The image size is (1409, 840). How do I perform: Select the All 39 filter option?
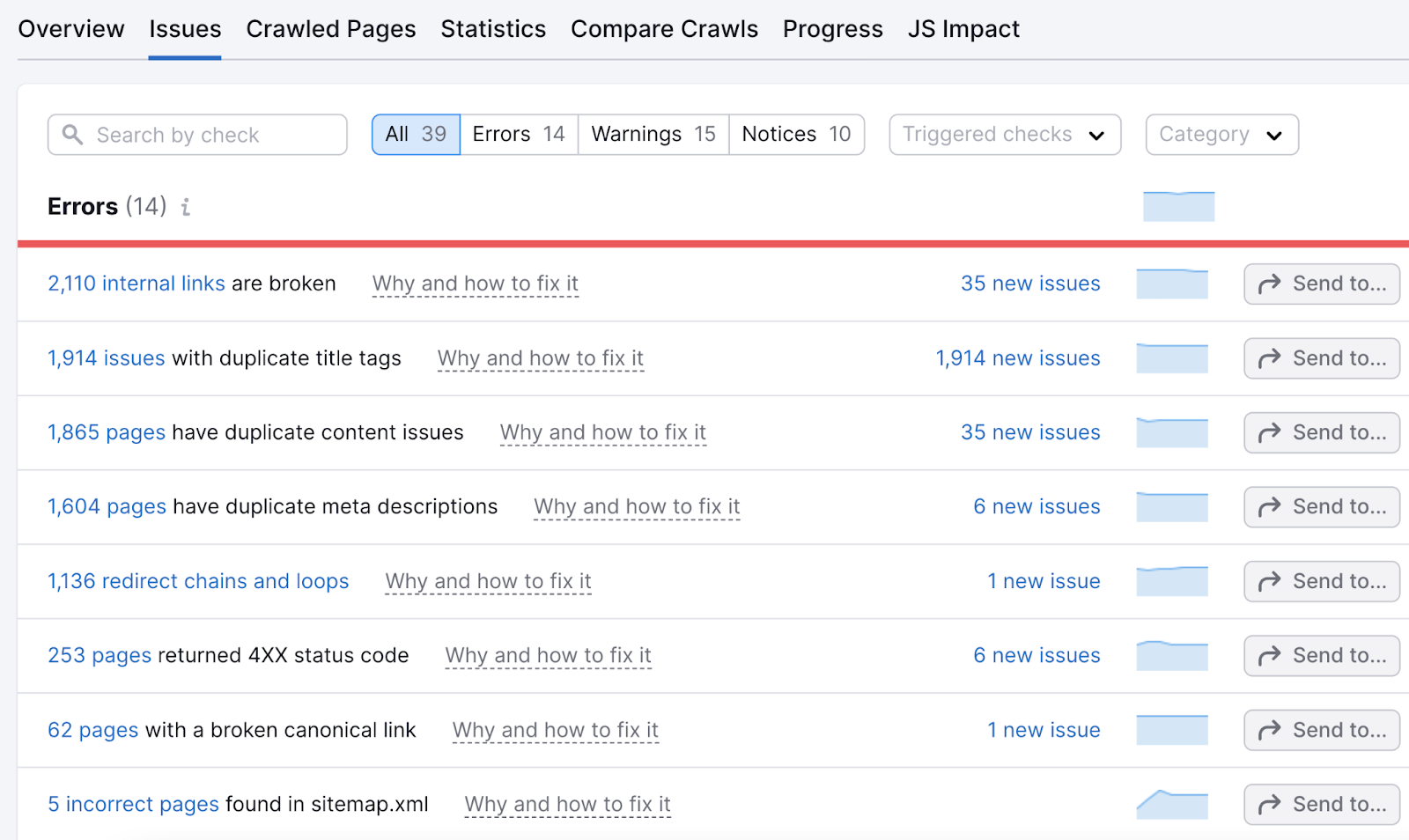point(414,134)
